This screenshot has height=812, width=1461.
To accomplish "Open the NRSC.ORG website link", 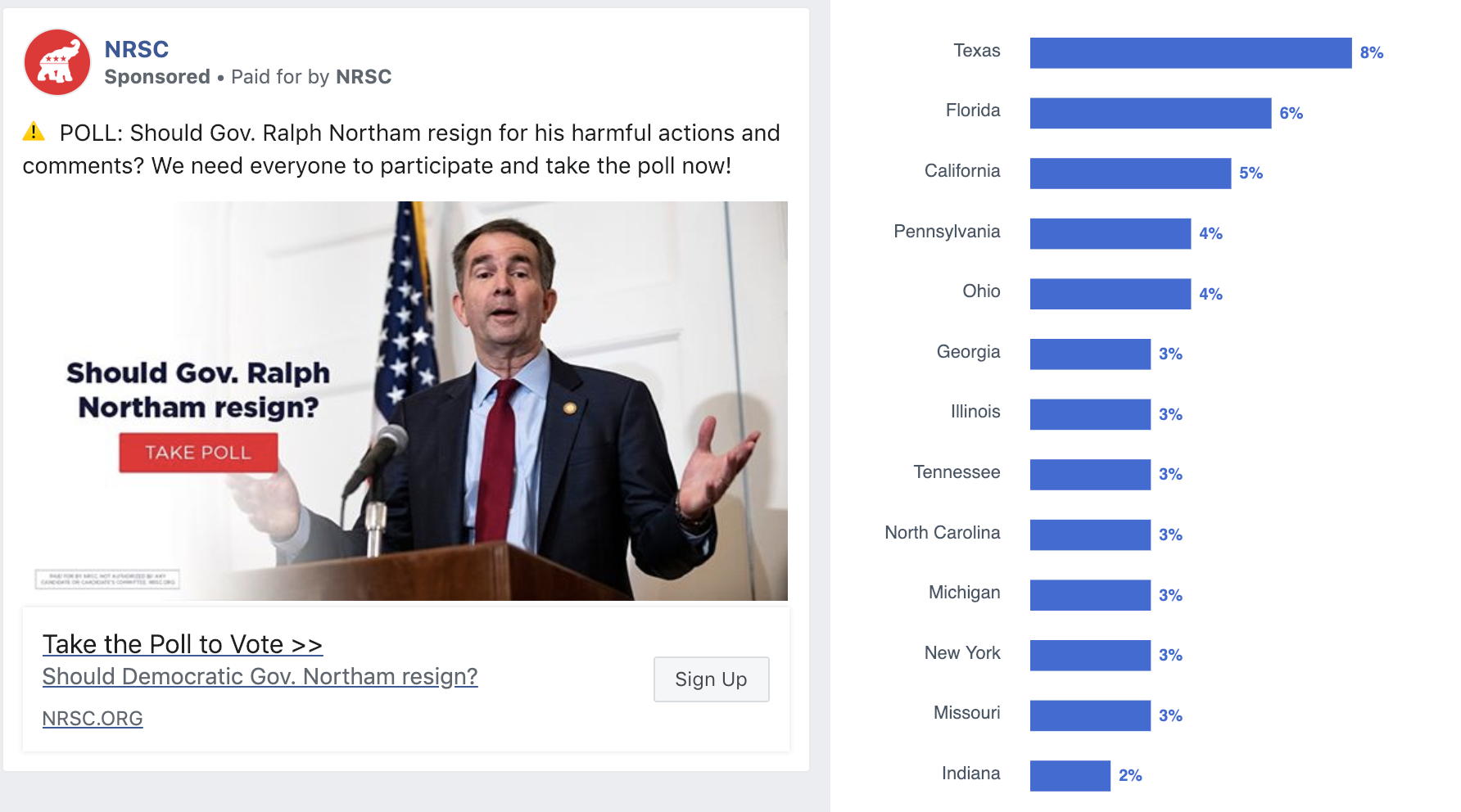I will tap(93, 718).
